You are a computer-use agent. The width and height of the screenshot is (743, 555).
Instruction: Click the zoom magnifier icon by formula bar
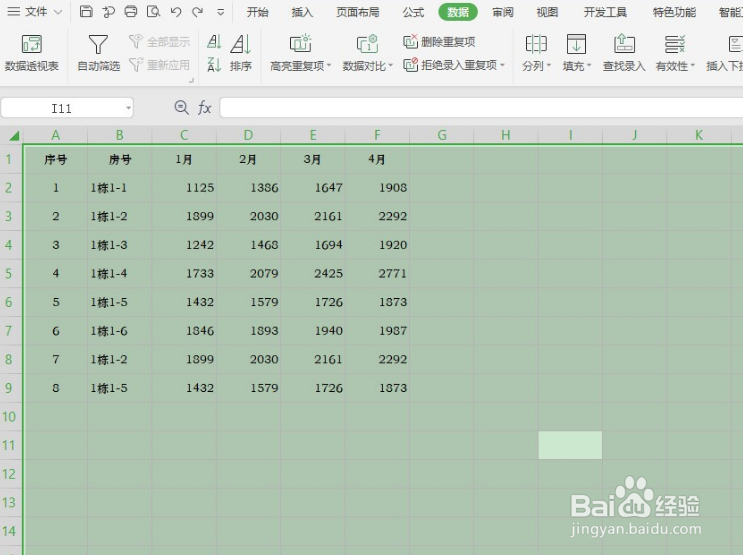coord(181,108)
